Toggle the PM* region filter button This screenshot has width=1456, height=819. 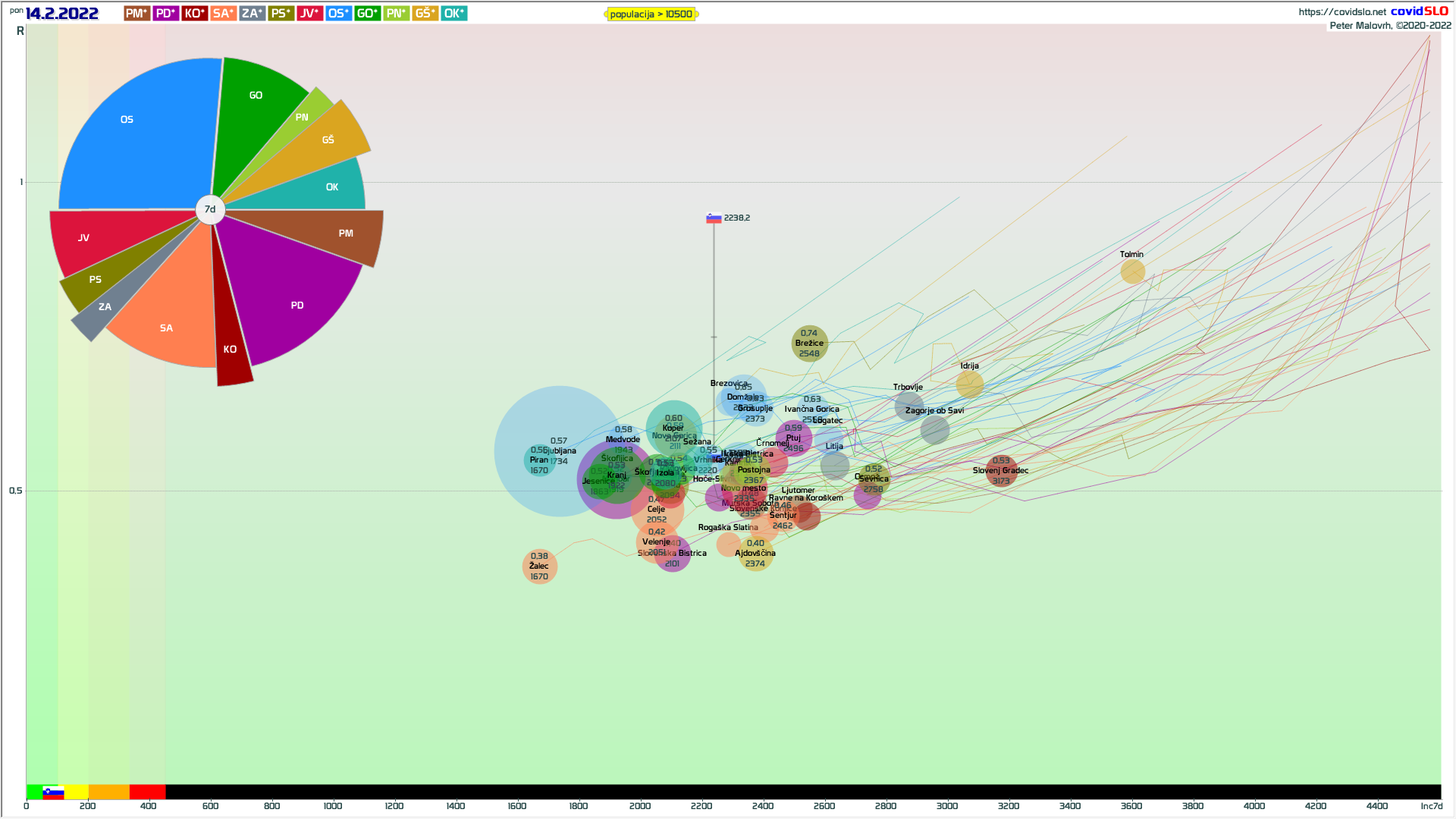click(x=136, y=14)
